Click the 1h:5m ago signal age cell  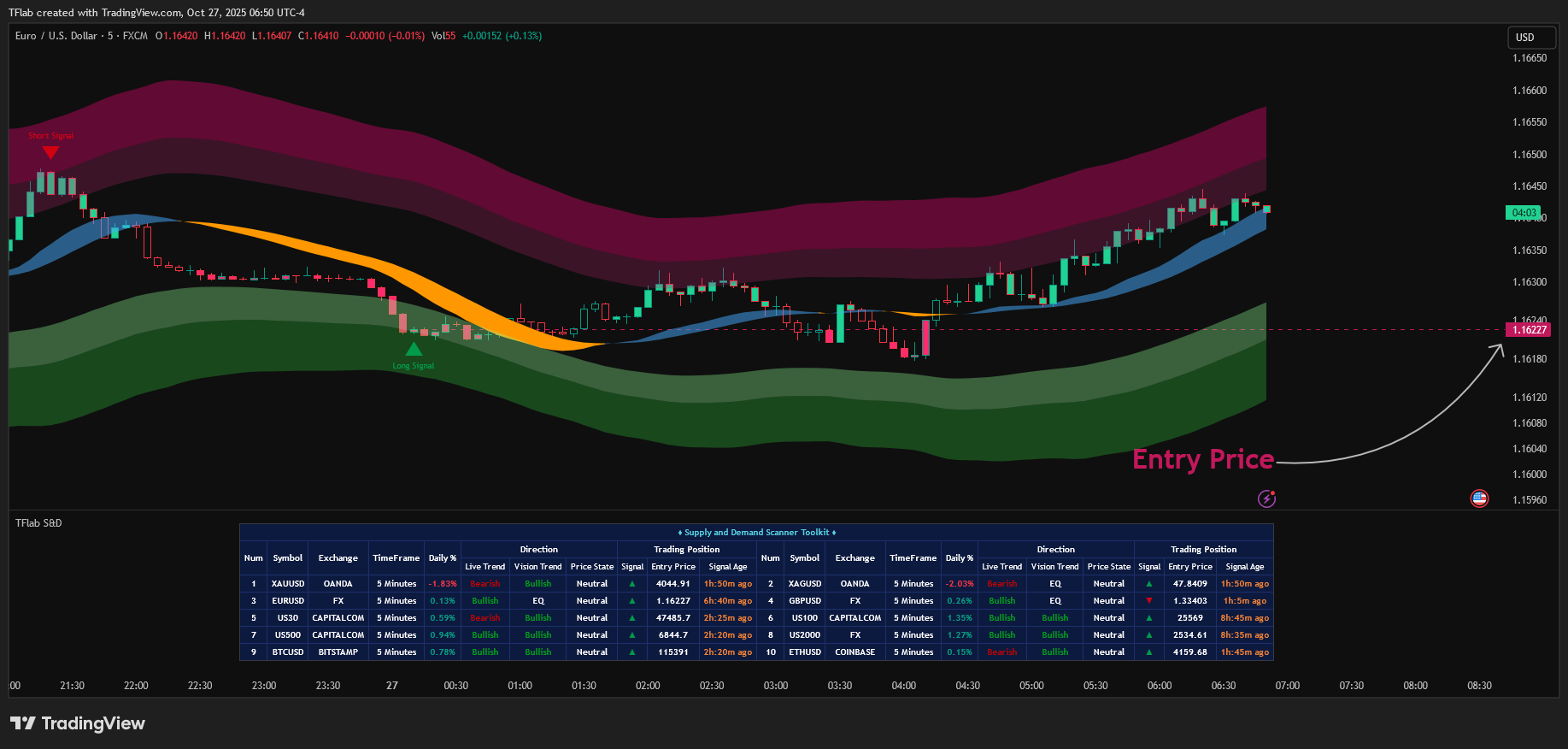pyautogui.click(x=1245, y=601)
